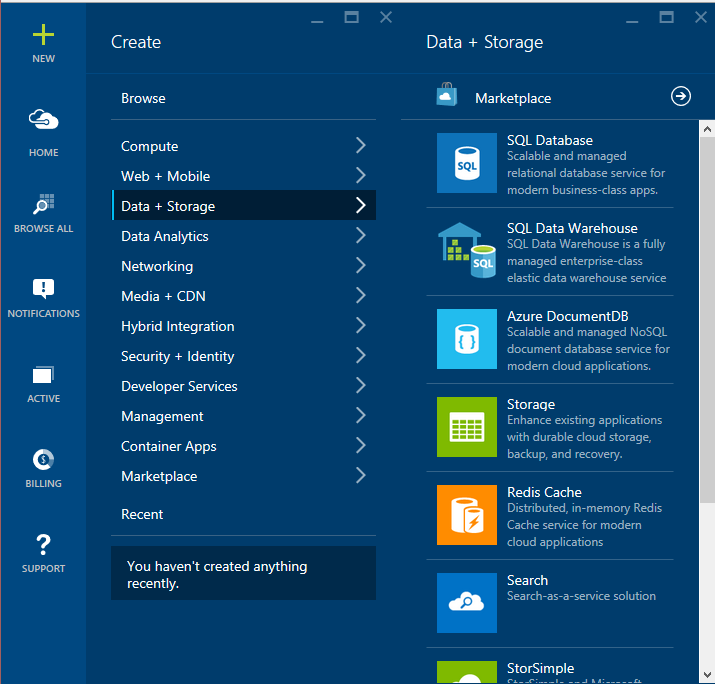Expand the Data + Storage chevron

click(x=360, y=205)
